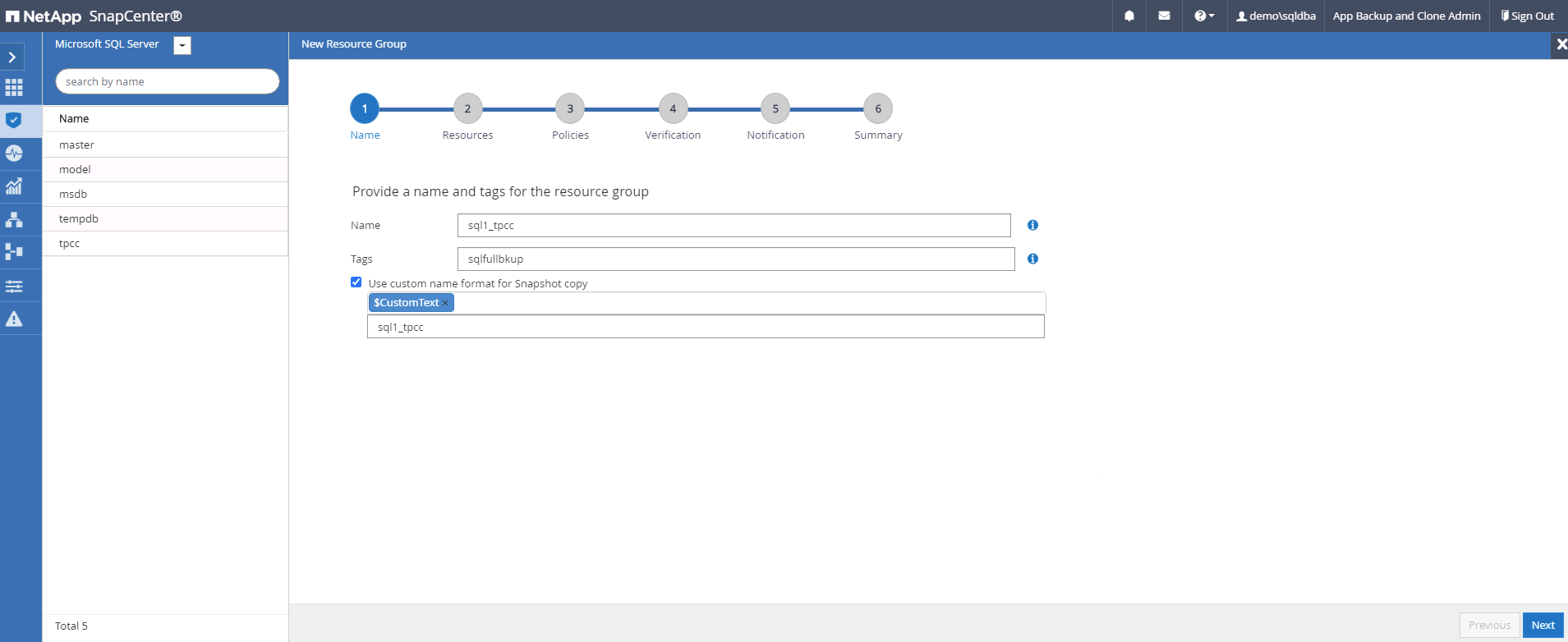Close the New Resource Group panel

pos(1561,44)
